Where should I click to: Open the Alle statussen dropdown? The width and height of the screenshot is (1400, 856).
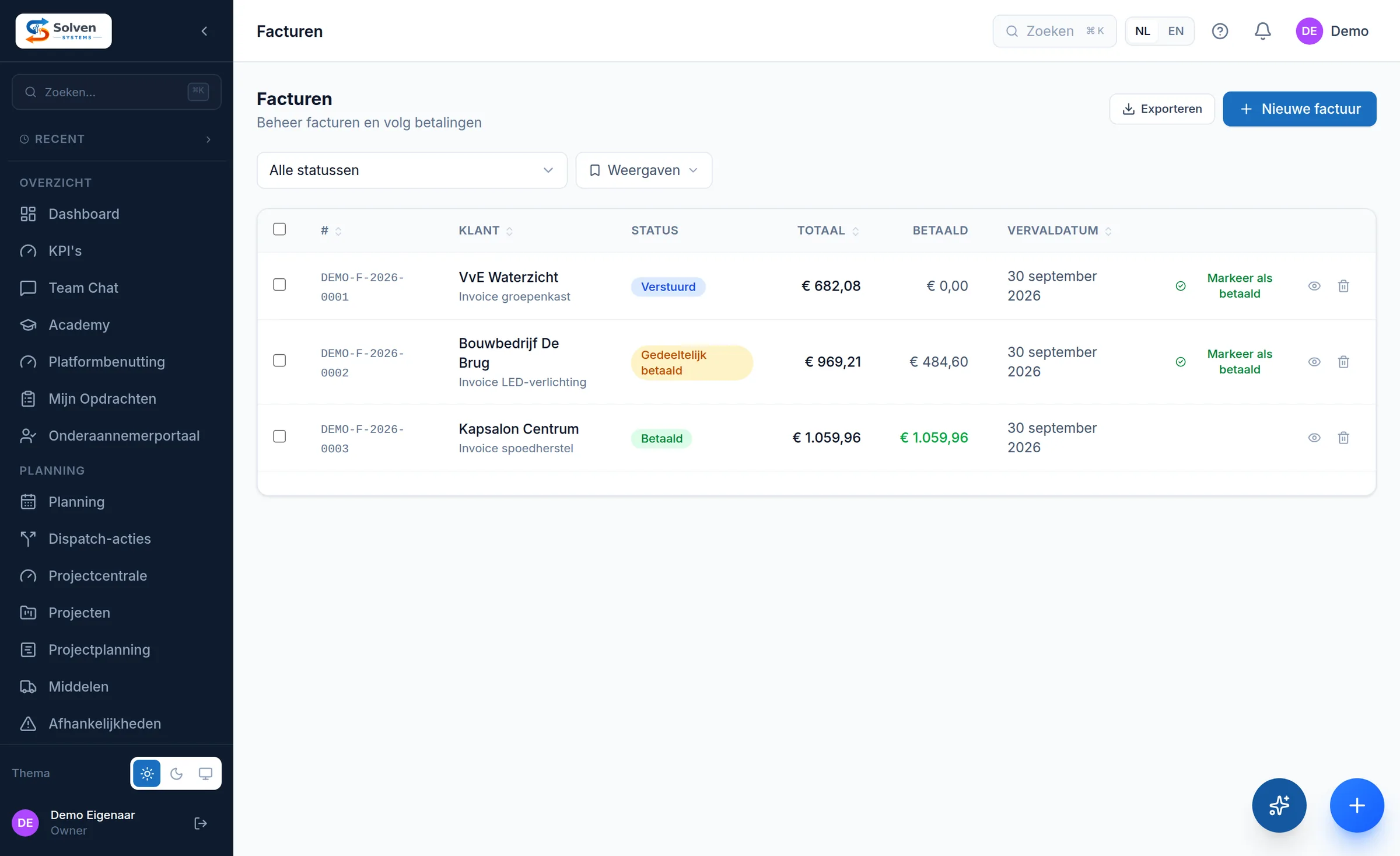point(412,170)
